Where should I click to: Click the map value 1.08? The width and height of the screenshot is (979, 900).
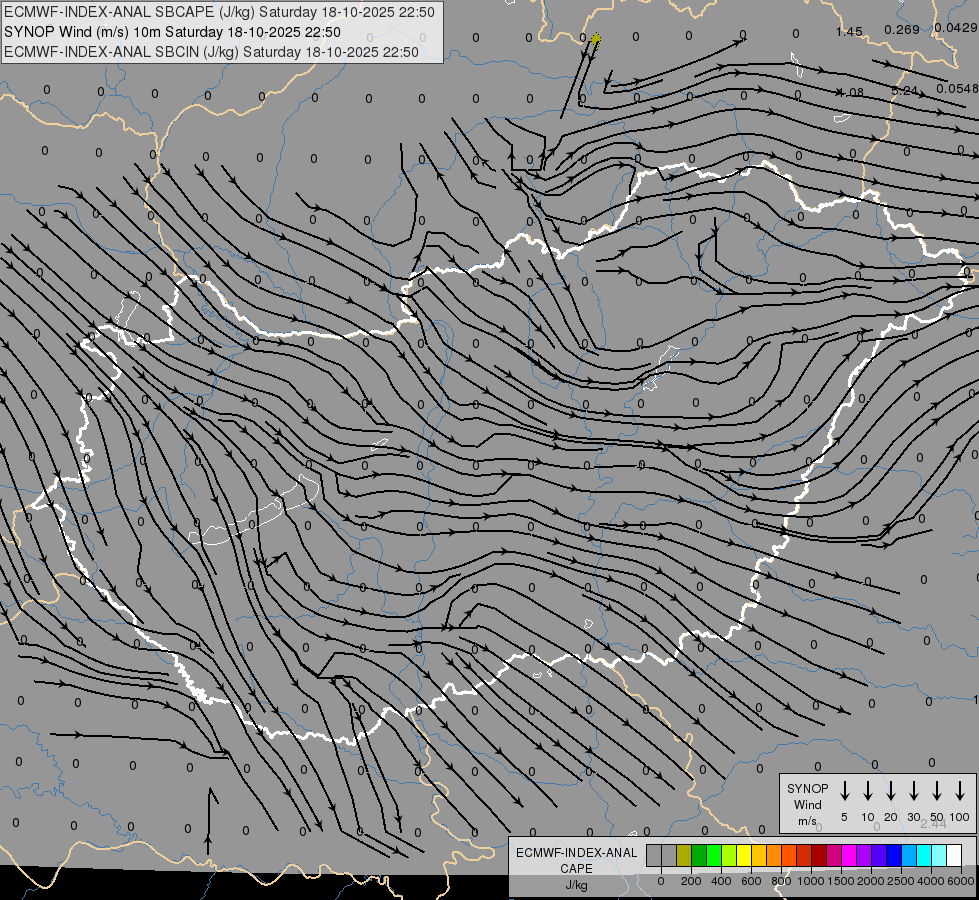click(850, 92)
